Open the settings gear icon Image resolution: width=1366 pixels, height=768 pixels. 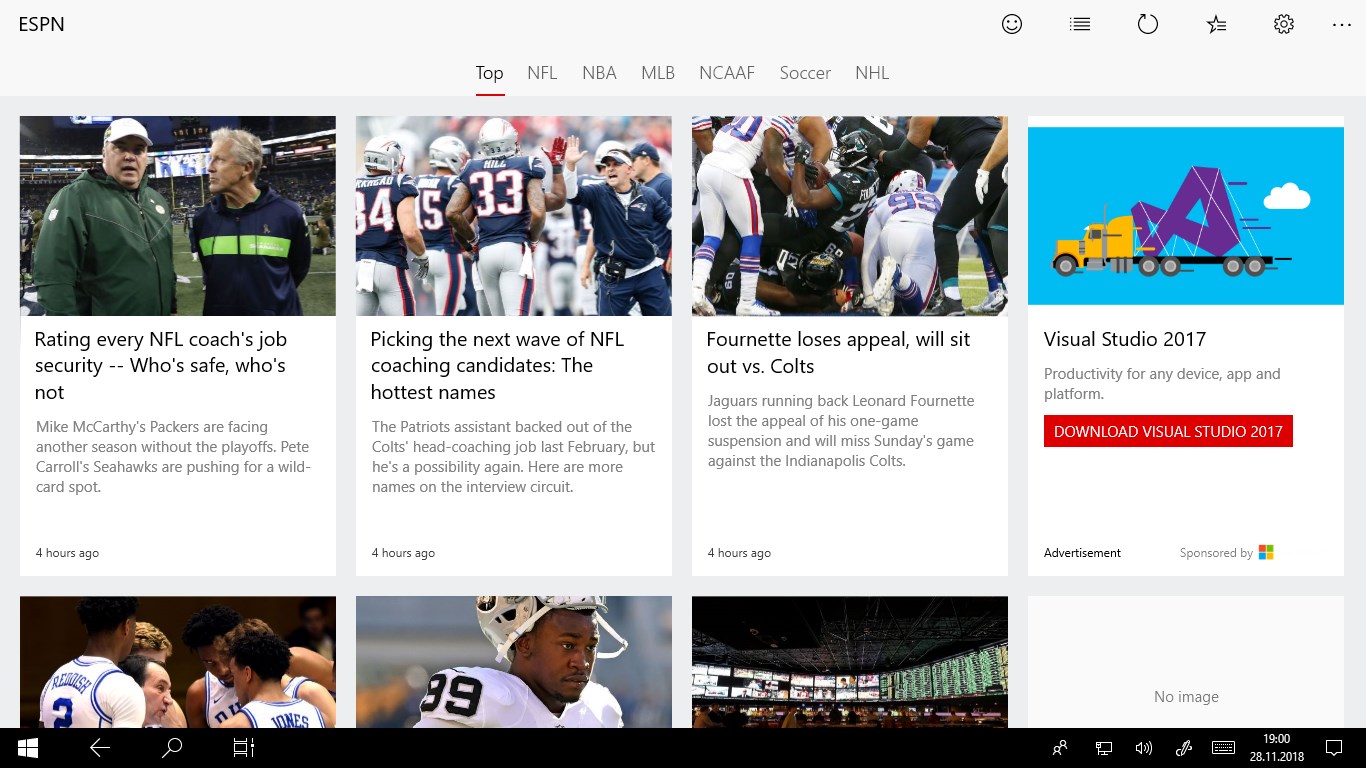(1284, 24)
